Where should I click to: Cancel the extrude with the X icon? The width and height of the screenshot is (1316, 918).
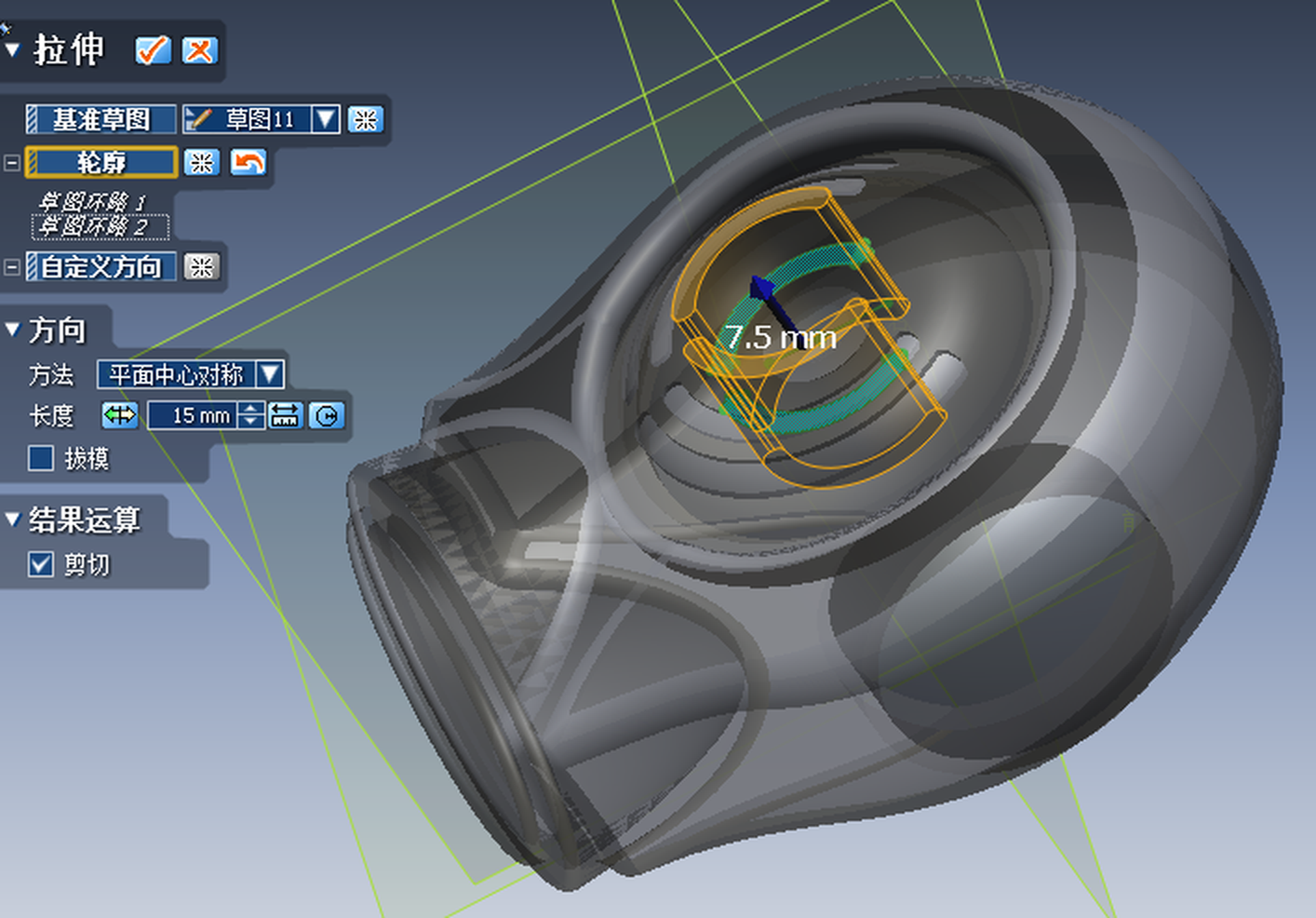pyautogui.click(x=199, y=50)
